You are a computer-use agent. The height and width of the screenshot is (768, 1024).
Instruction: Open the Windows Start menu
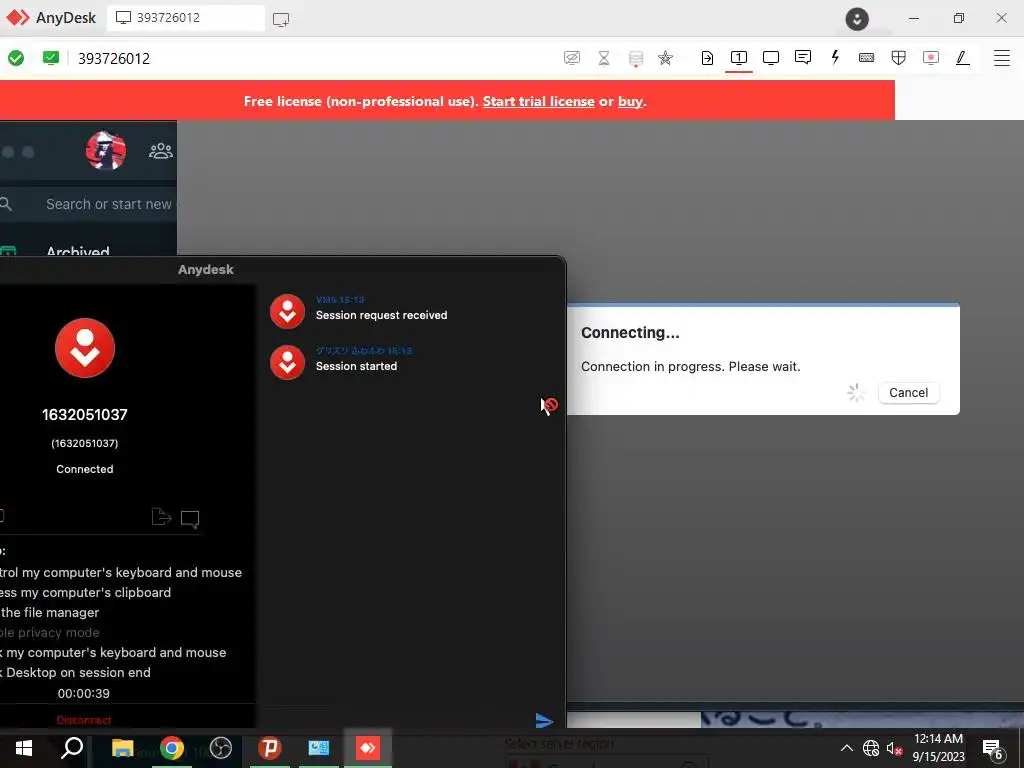(x=24, y=748)
